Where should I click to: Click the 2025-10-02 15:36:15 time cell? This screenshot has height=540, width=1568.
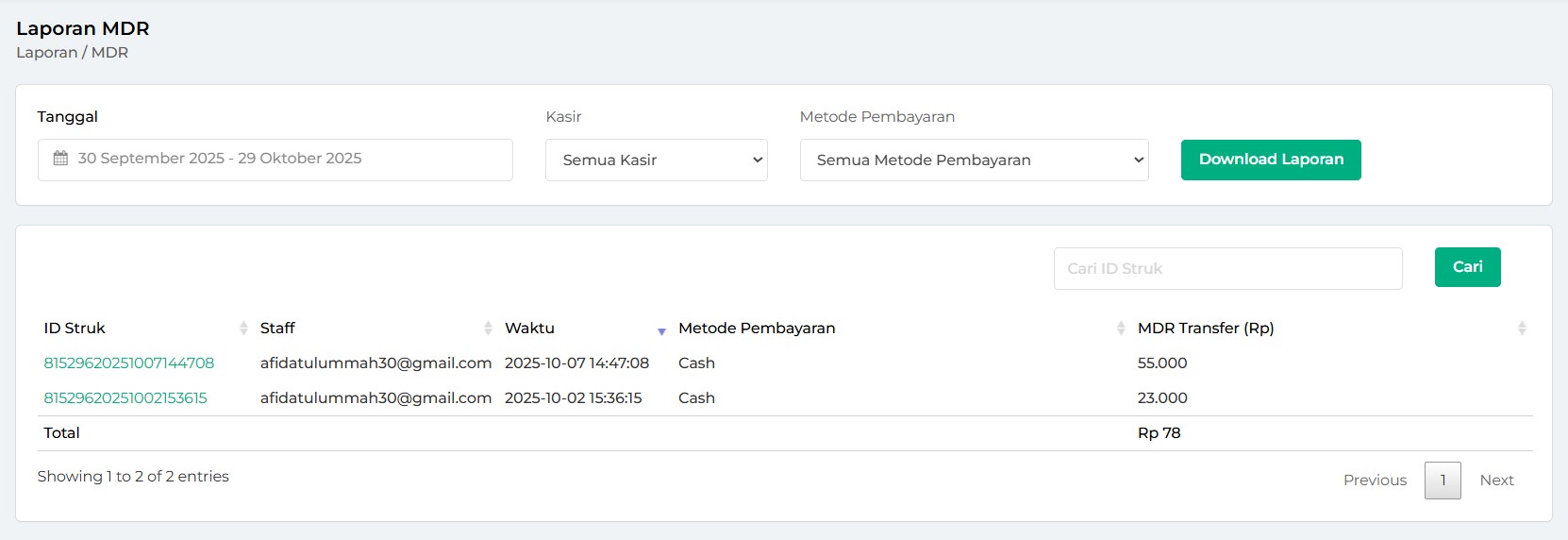(574, 398)
